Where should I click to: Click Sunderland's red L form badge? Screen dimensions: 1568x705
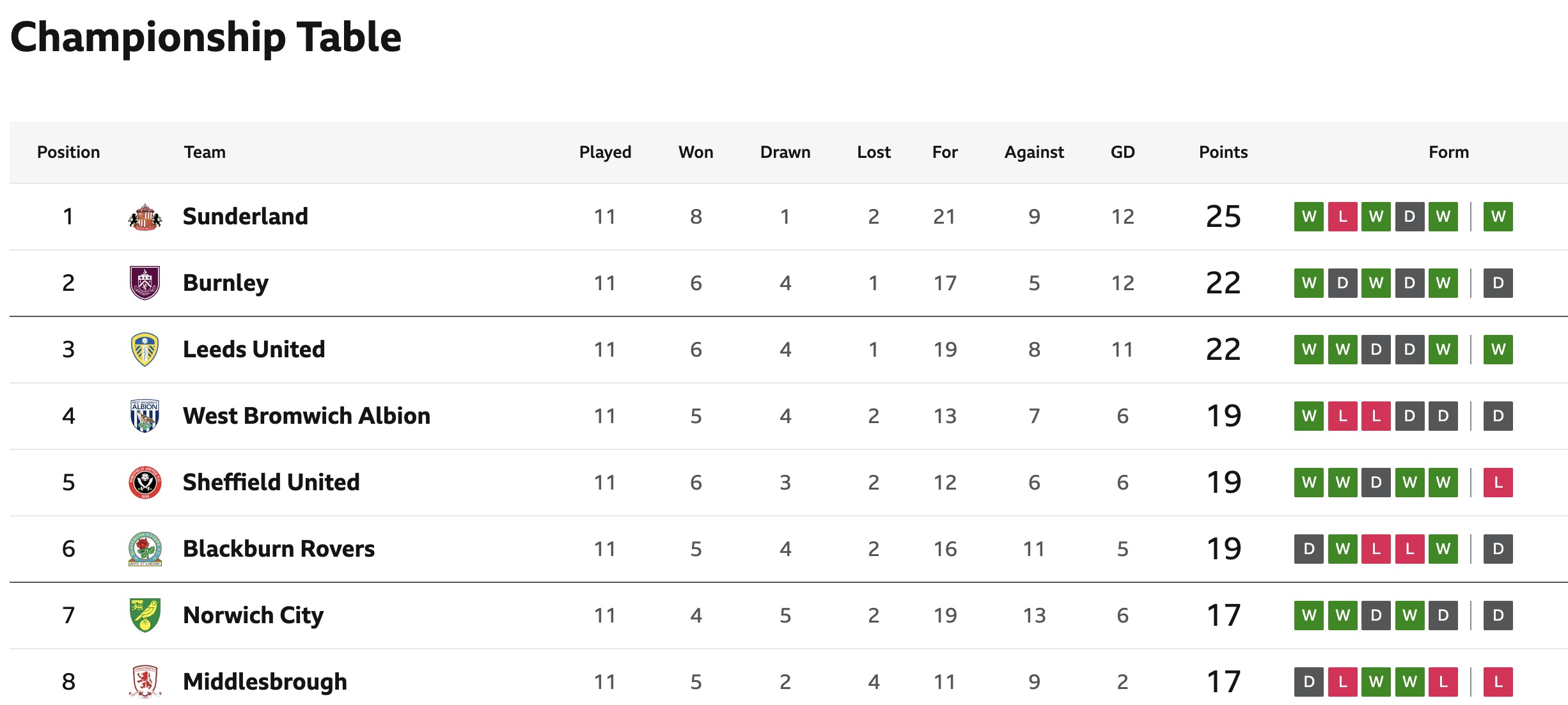[x=1343, y=217]
